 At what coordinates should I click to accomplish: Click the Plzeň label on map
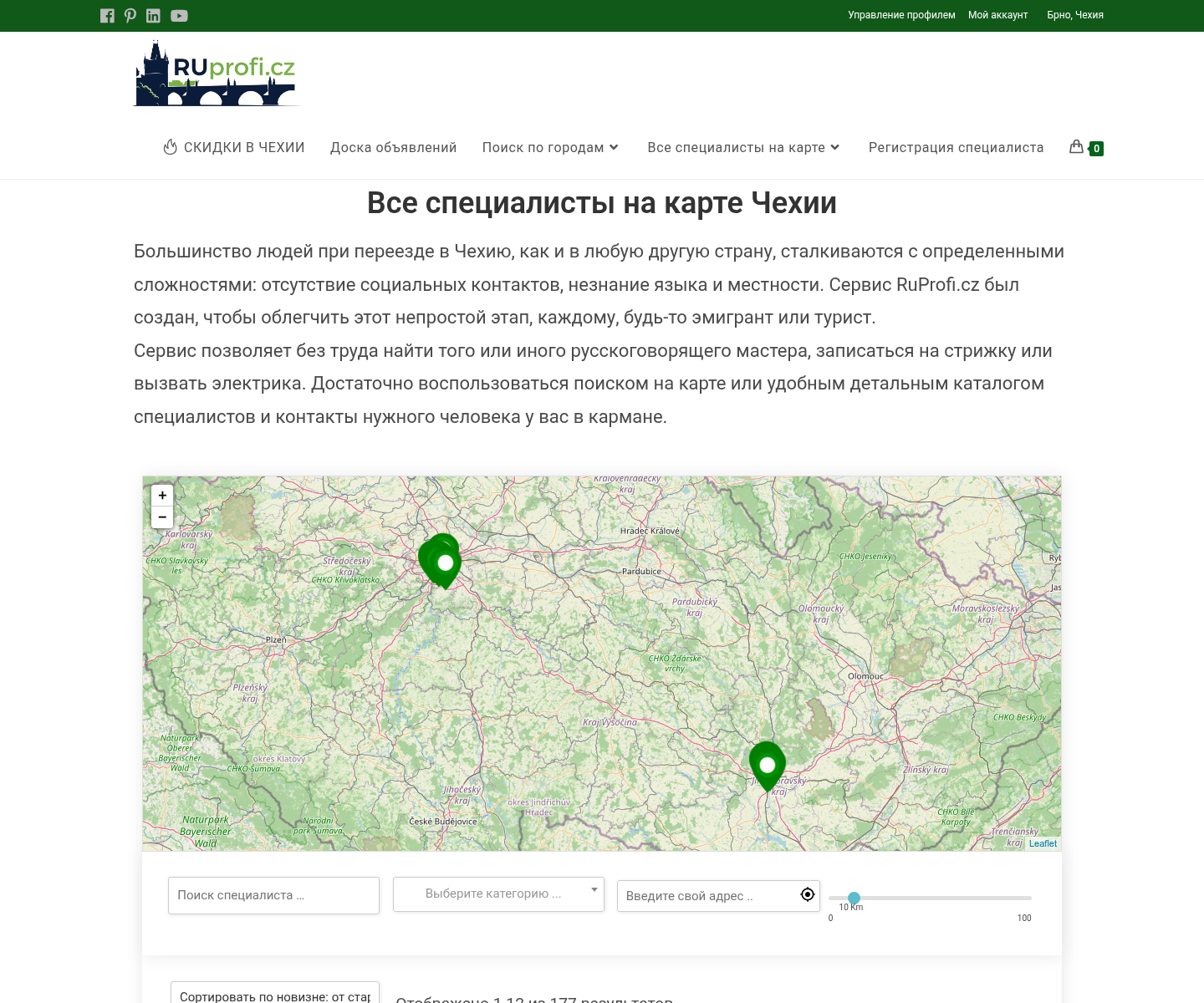point(276,639)
